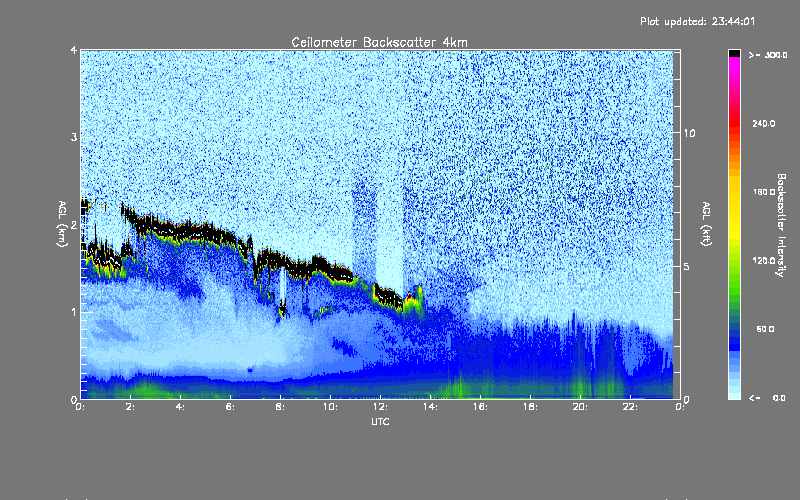Click the '60.0' colorbar value

(765, 329)
